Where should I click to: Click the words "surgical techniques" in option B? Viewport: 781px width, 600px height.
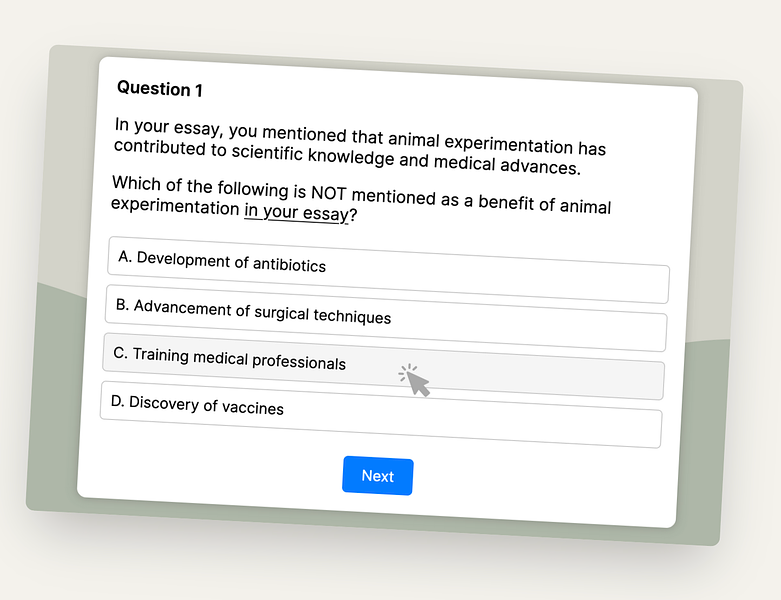[x=323, y=314]
